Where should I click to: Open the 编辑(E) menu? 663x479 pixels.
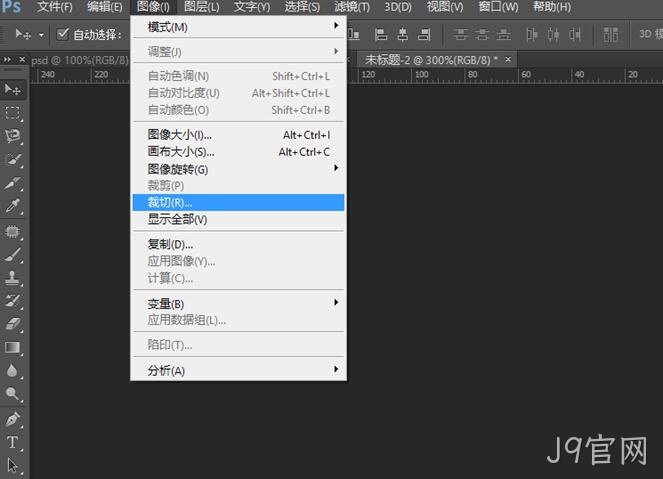tap(104, 7)
